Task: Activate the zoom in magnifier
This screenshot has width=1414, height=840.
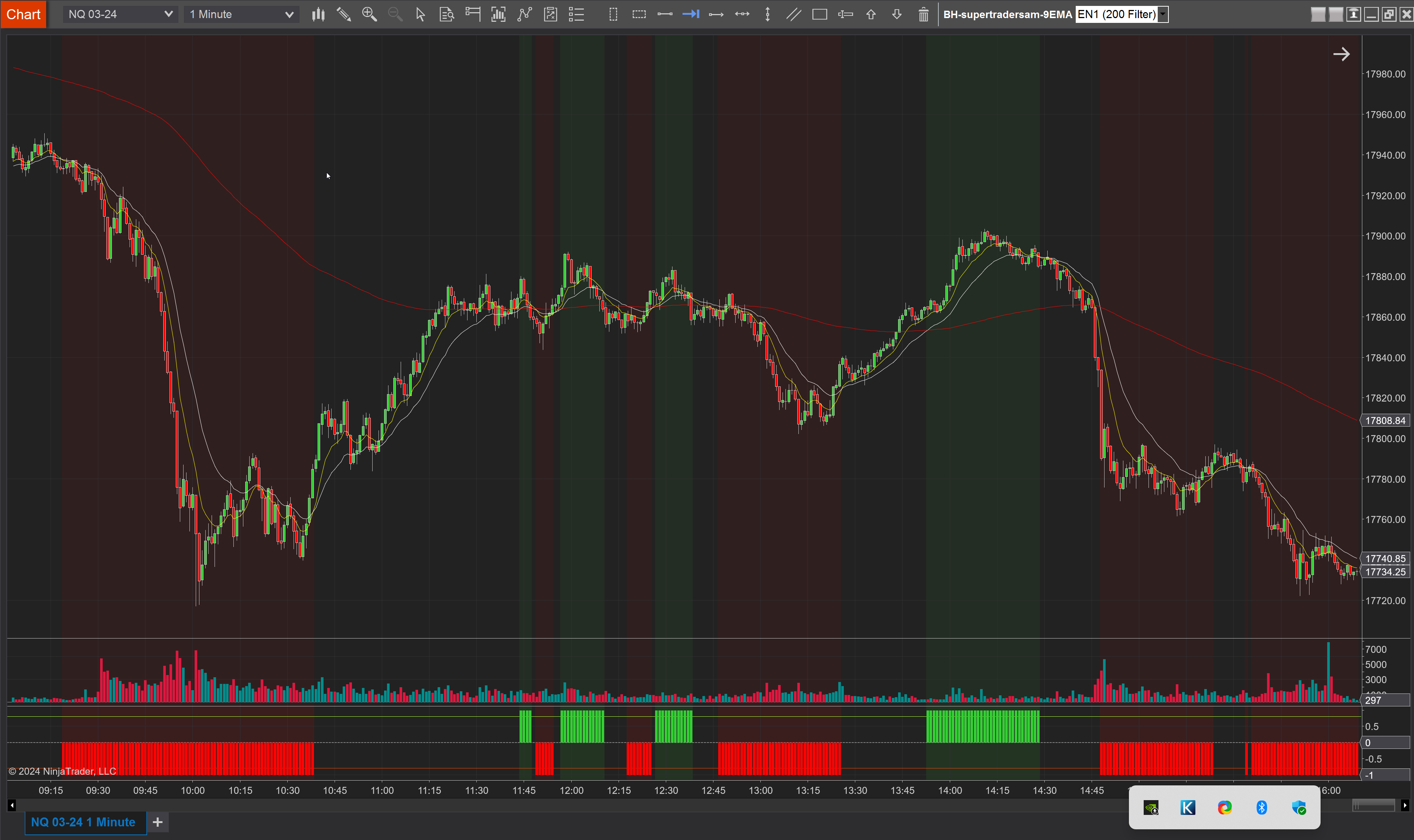Action: click(x=369, y=14)
